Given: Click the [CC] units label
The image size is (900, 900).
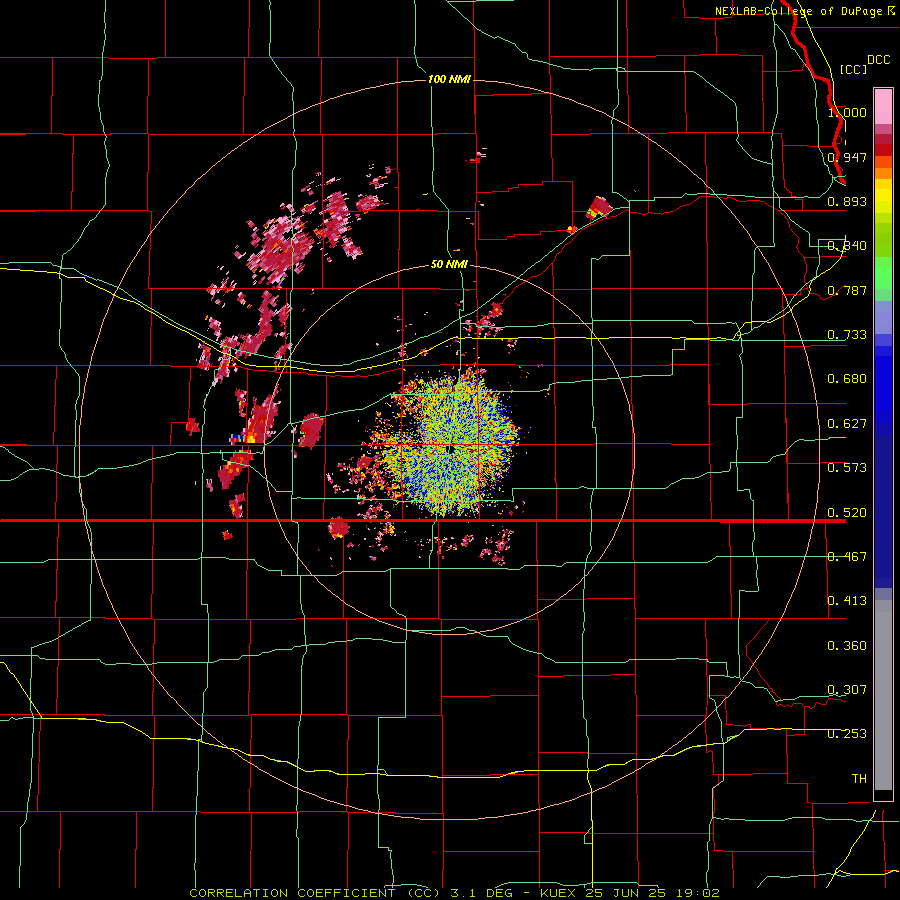Looking at the screenshot, I should 854,69.
